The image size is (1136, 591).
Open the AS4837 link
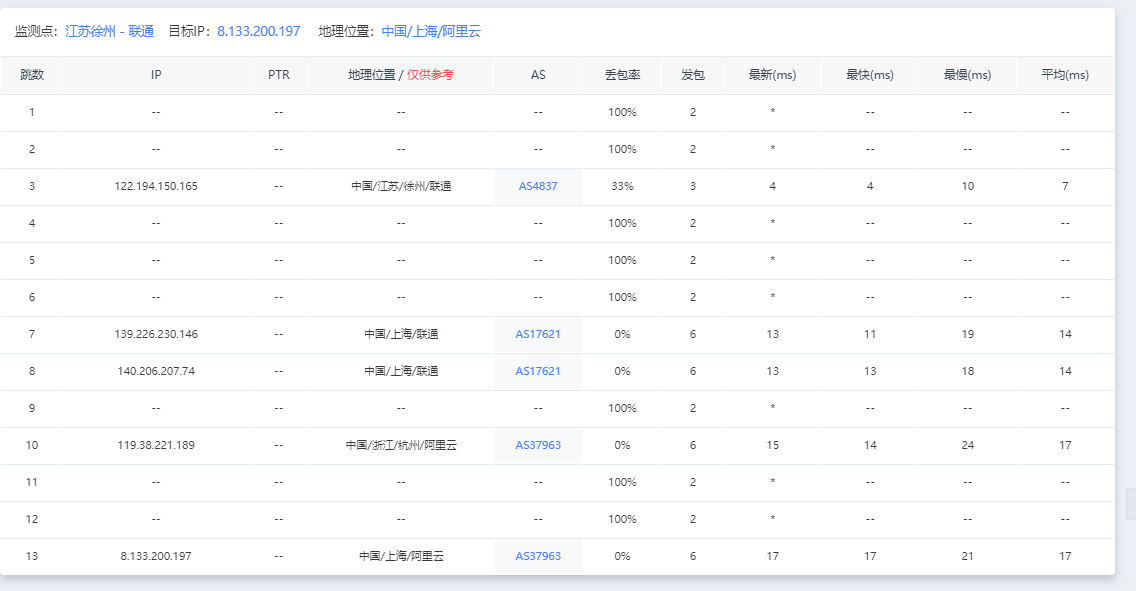(x=538, y=186)
